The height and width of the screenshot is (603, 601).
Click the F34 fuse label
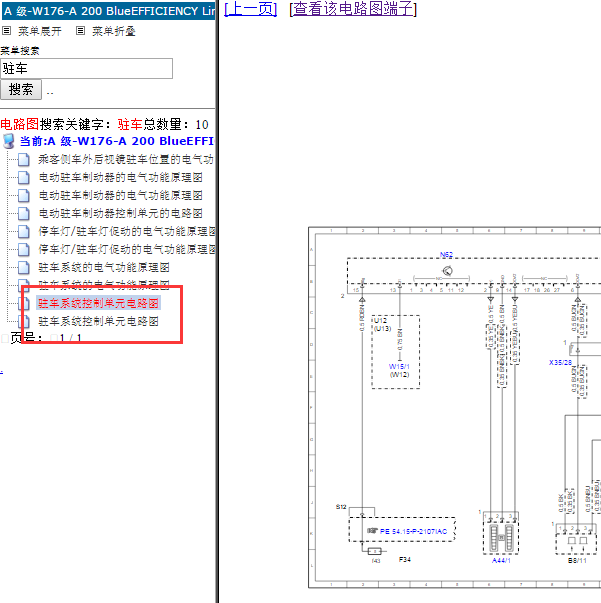tap(405, 560)
